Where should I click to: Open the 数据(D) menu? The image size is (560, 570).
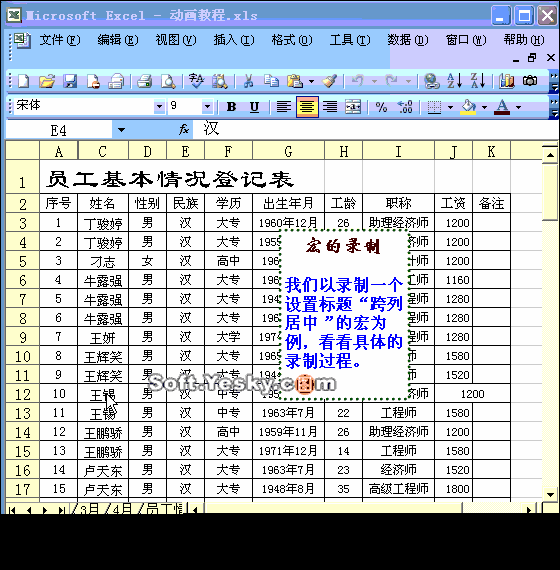click(408, 40)
